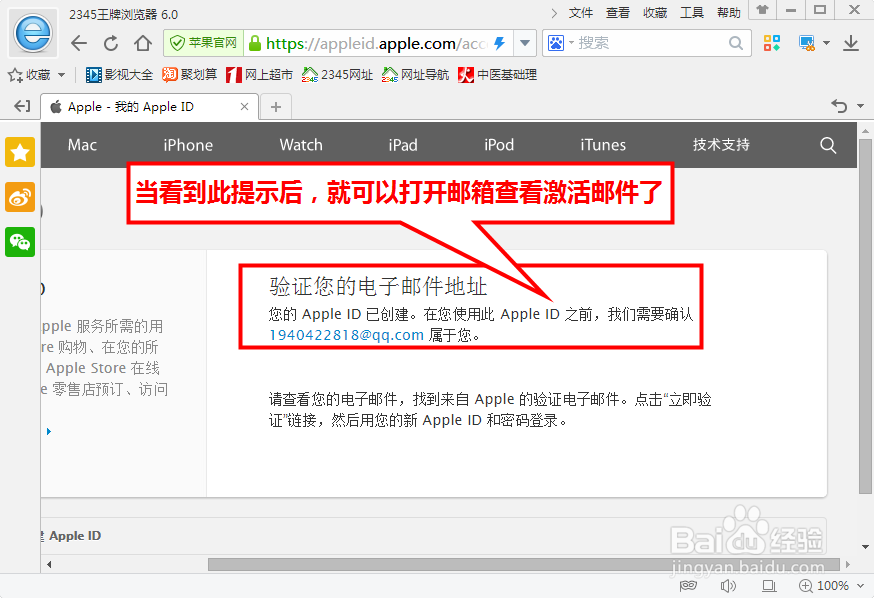
Task: Open the 帮助 menu
Action: click(729, 13)
